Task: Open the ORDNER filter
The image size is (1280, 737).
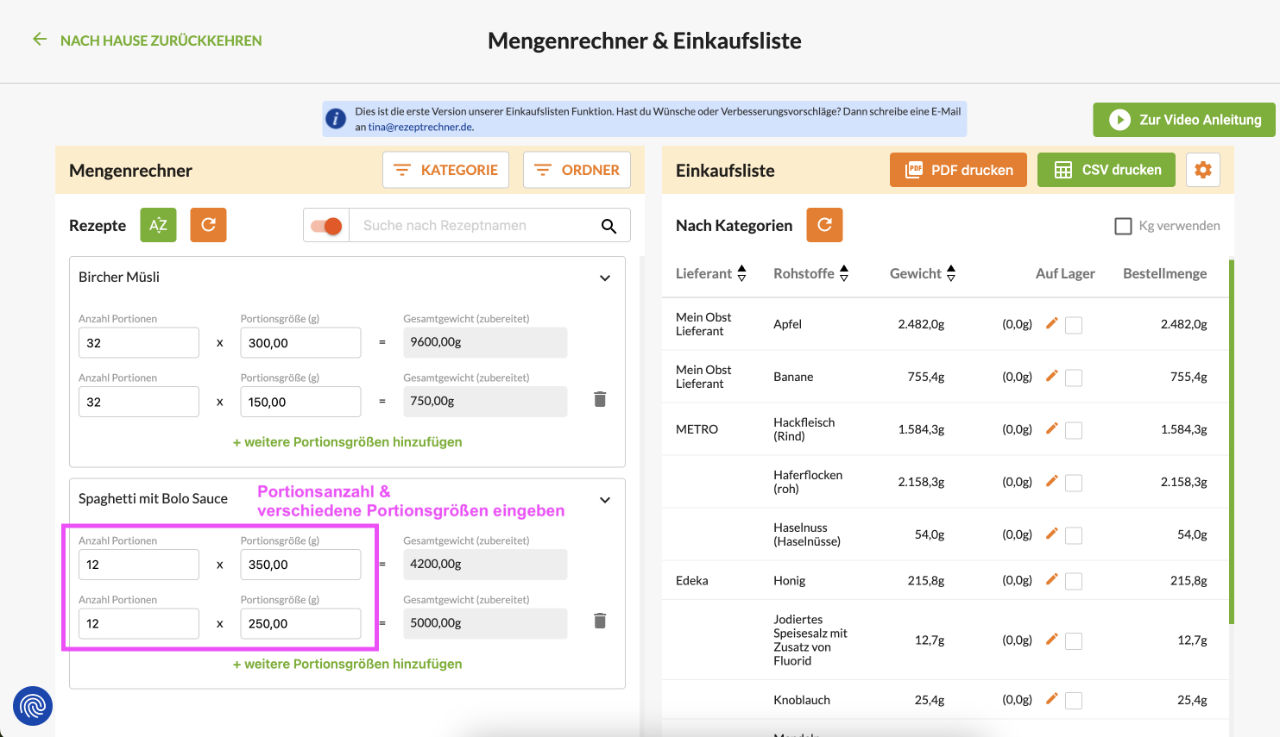Action: [x=577, y=169]
